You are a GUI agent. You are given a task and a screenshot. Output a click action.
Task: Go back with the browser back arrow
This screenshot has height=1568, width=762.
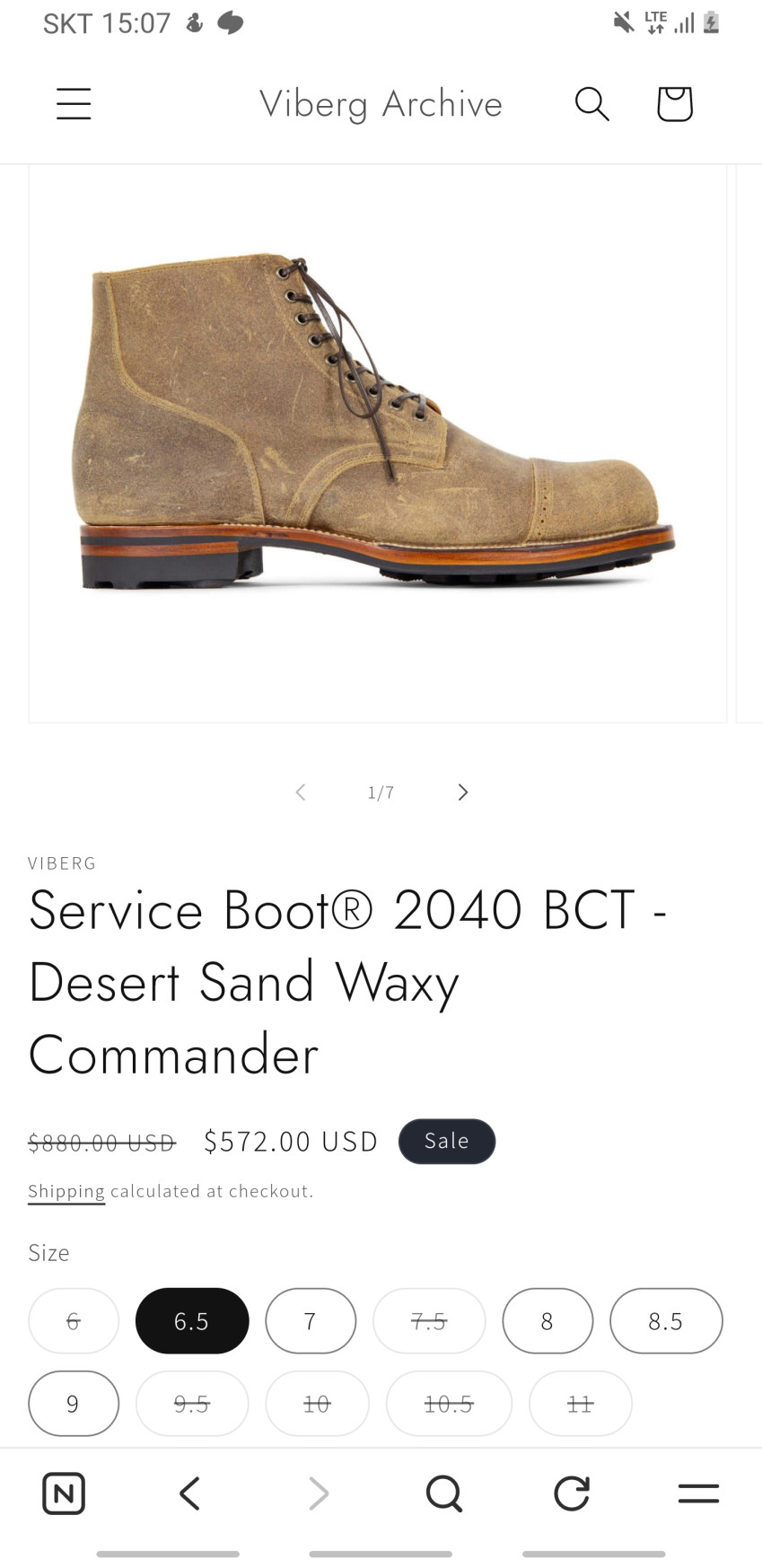pos(189,1494)
